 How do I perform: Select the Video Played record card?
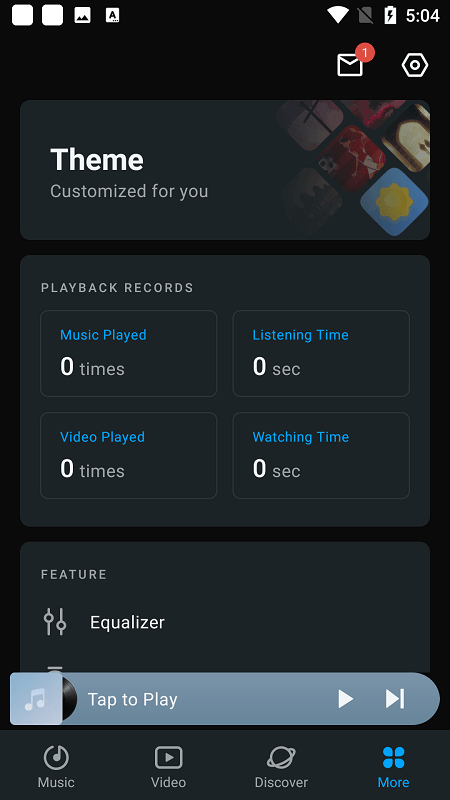tap(129, 455)
